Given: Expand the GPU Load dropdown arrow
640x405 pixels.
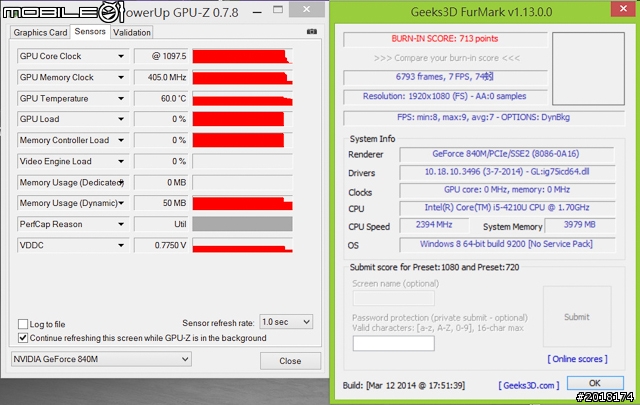Looking at the screenshot, I should (x=121, y=119).
